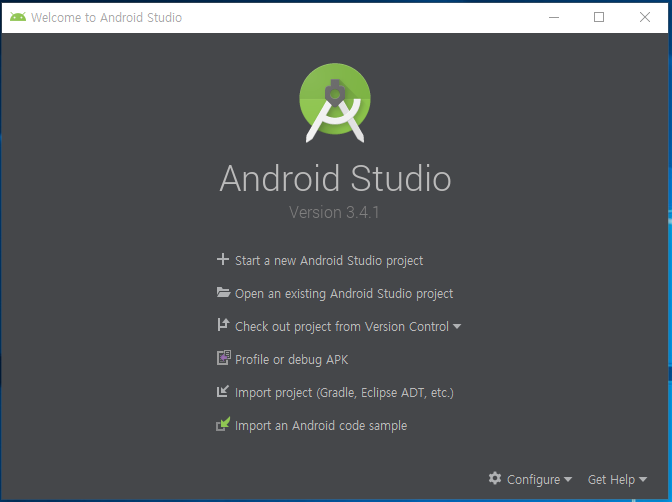Expand the Version Control dropdown arrow
Screen dimensions: 672x502
[x=457, y=327]
